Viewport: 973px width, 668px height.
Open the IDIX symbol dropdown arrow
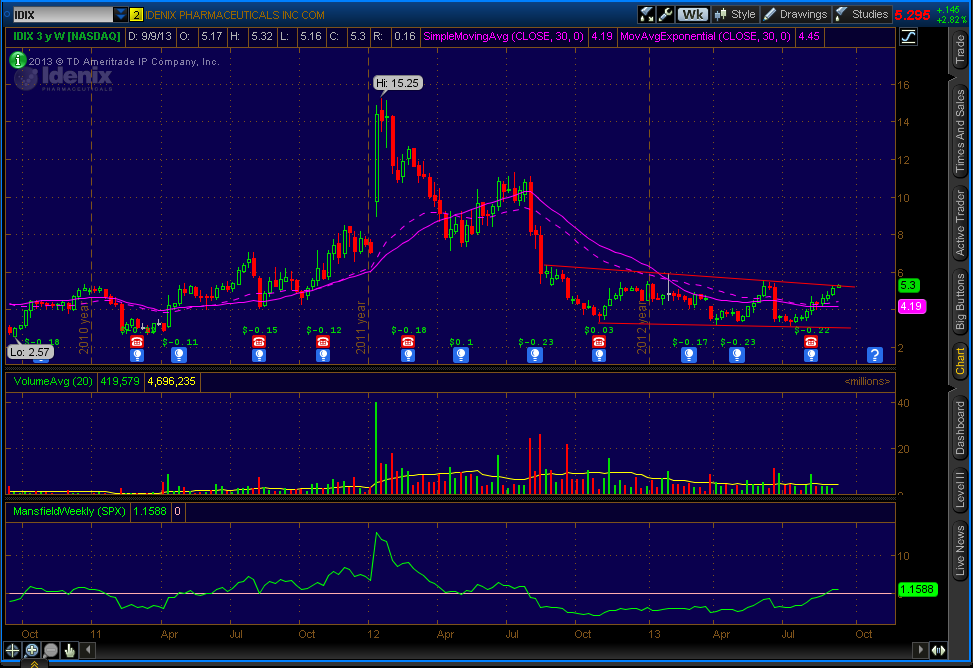point(120,15)
